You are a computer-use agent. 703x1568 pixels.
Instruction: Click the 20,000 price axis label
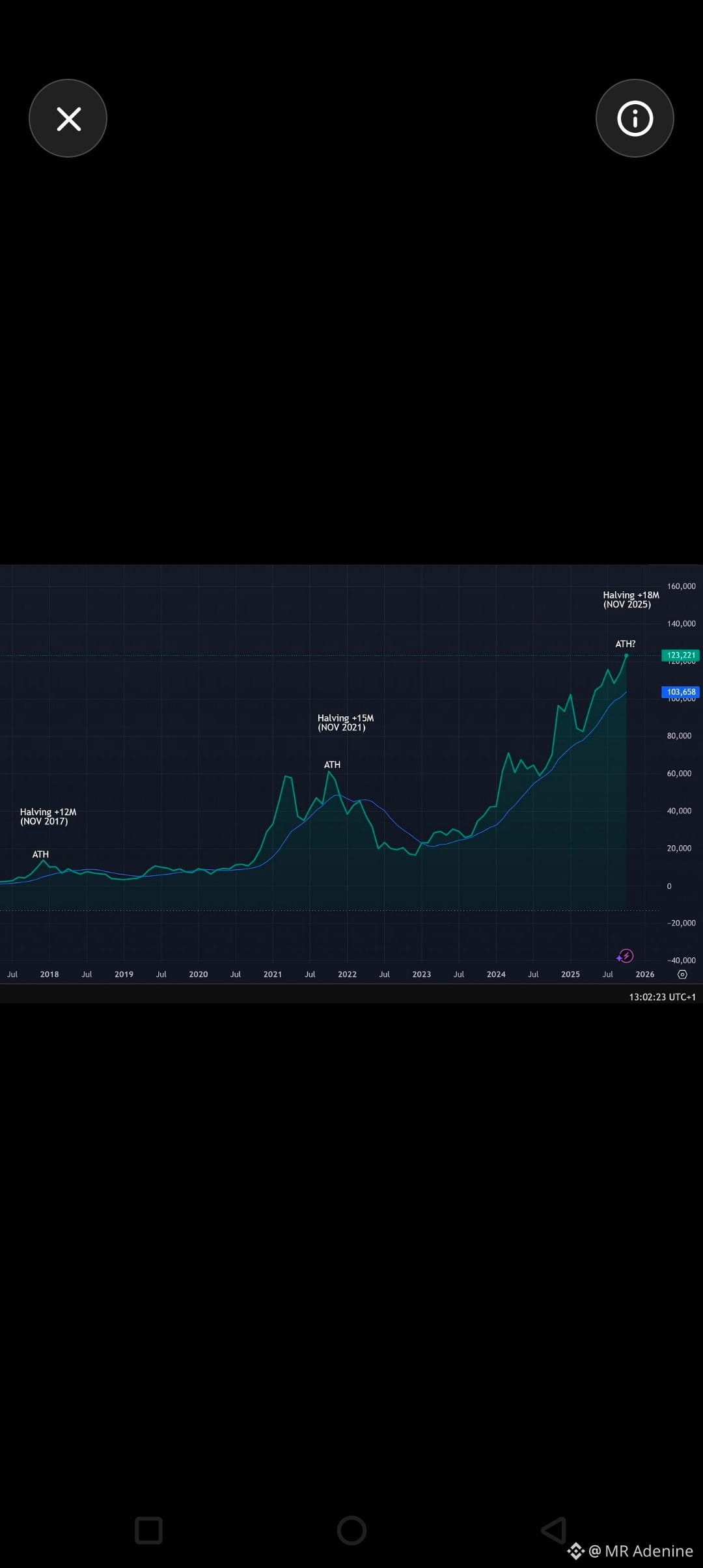pyautogui.click(x=679, y=848)
